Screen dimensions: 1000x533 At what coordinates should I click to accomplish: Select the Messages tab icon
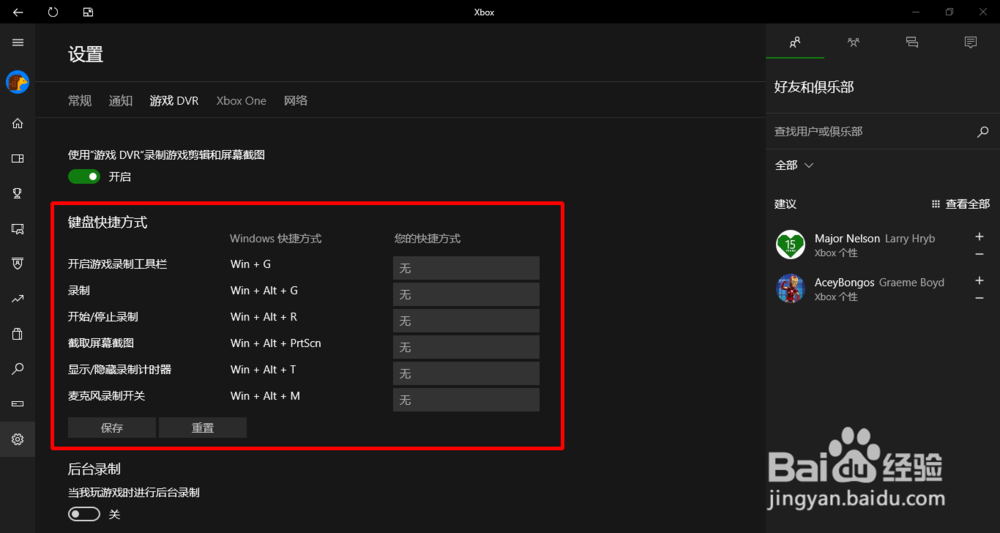coord(912,42)
